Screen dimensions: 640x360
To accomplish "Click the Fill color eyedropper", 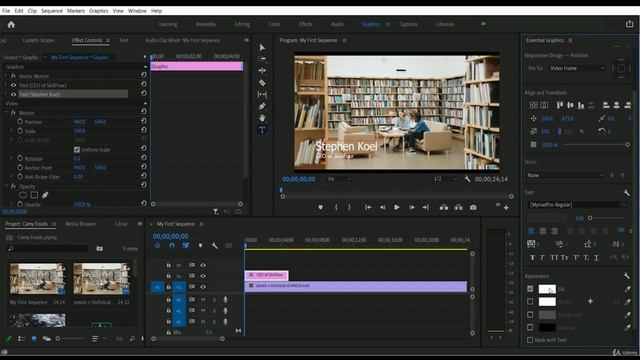I will [627, 289].
